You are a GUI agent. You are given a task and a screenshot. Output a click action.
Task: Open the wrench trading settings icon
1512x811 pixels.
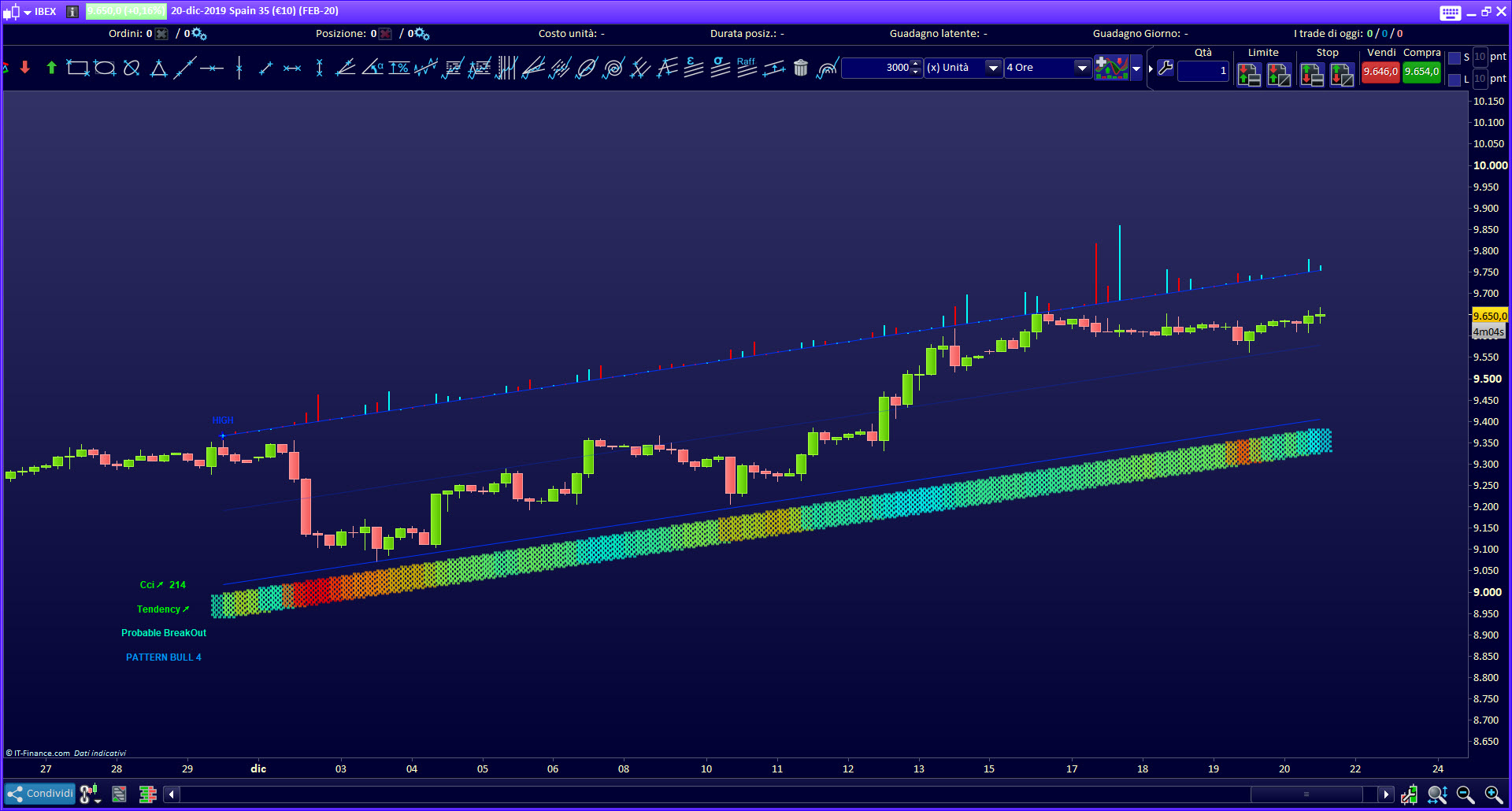[x=1165, y=69]
